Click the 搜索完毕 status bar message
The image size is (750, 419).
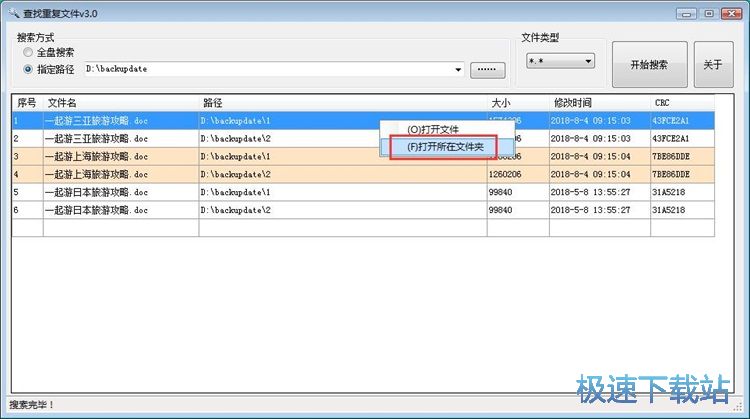[32, 405]
